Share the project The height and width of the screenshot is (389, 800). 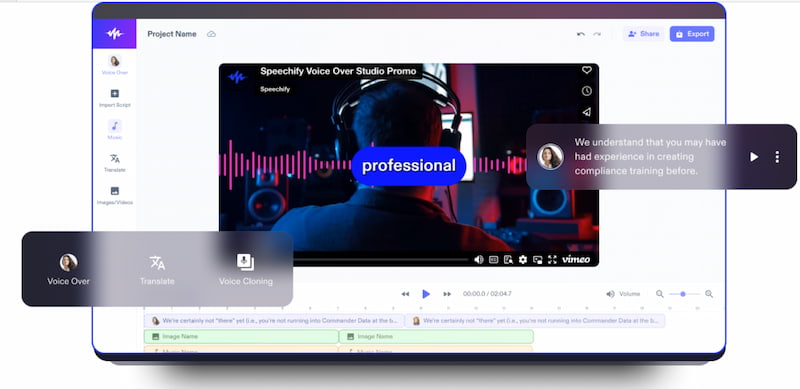[643, 34]
